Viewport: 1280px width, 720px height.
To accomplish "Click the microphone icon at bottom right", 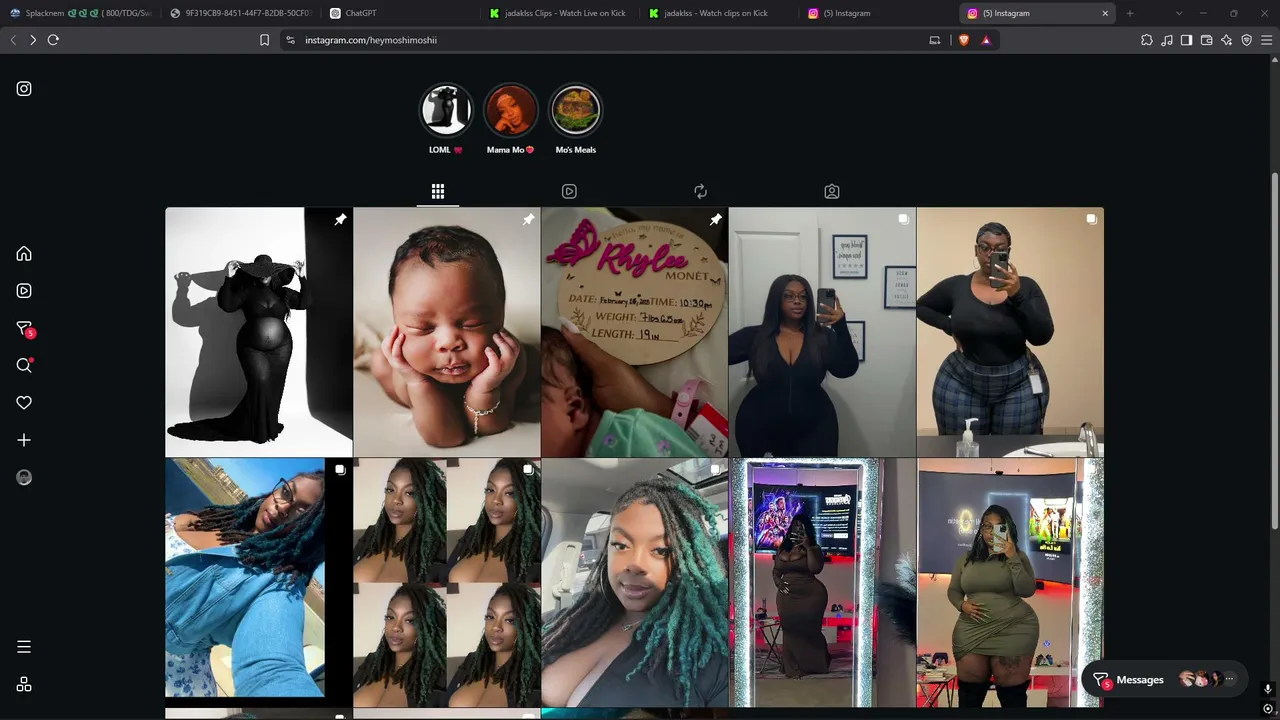I will click(x=1267, y=689).
